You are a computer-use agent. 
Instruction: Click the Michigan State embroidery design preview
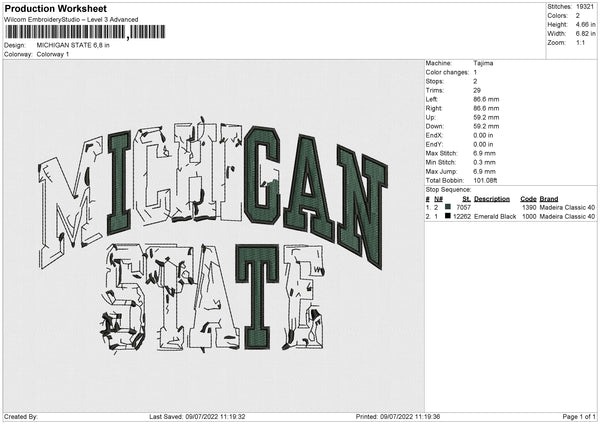point(213,236)
